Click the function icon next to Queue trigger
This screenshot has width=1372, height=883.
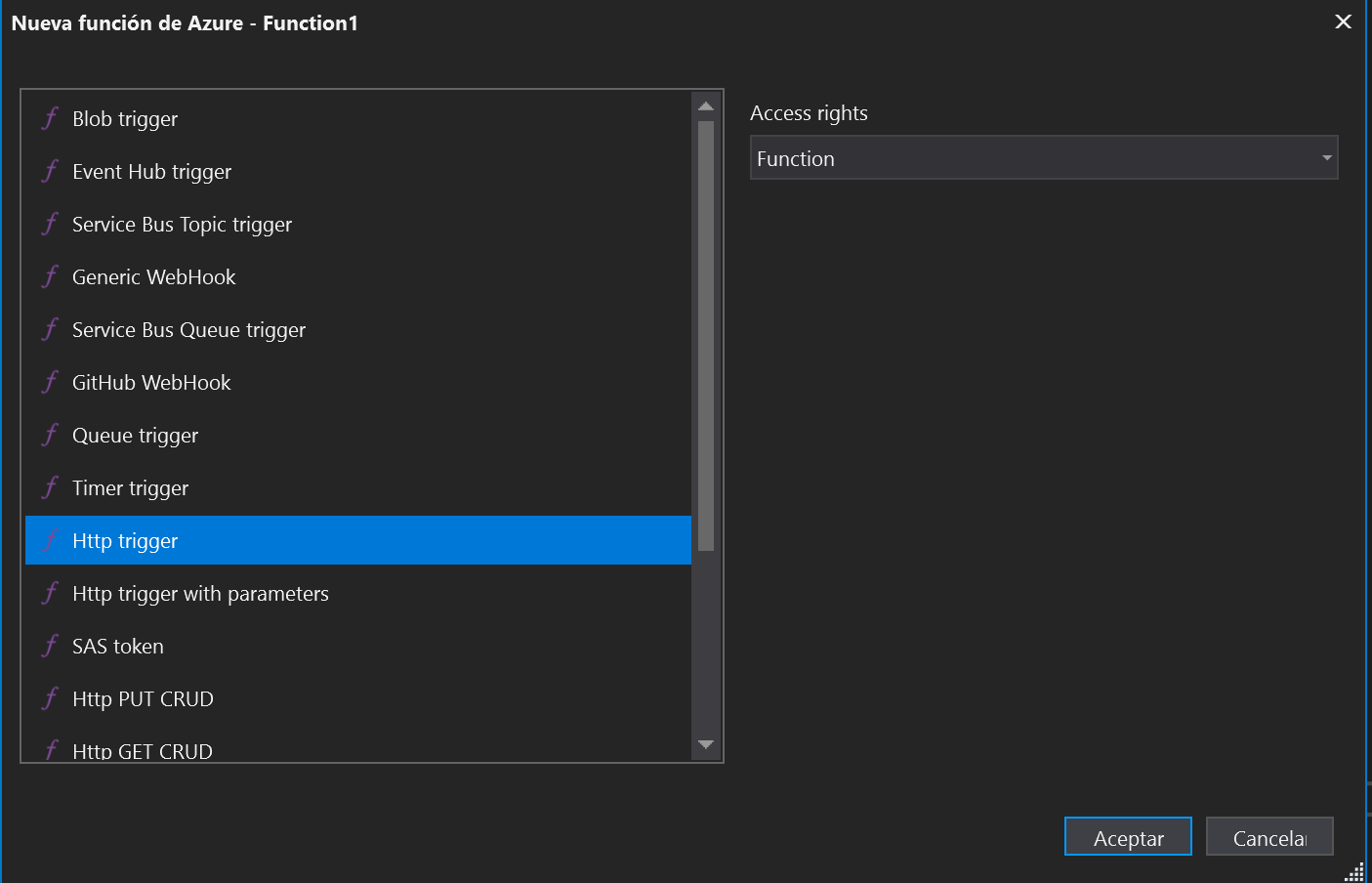pyautogui.click(x=50, y=435)
